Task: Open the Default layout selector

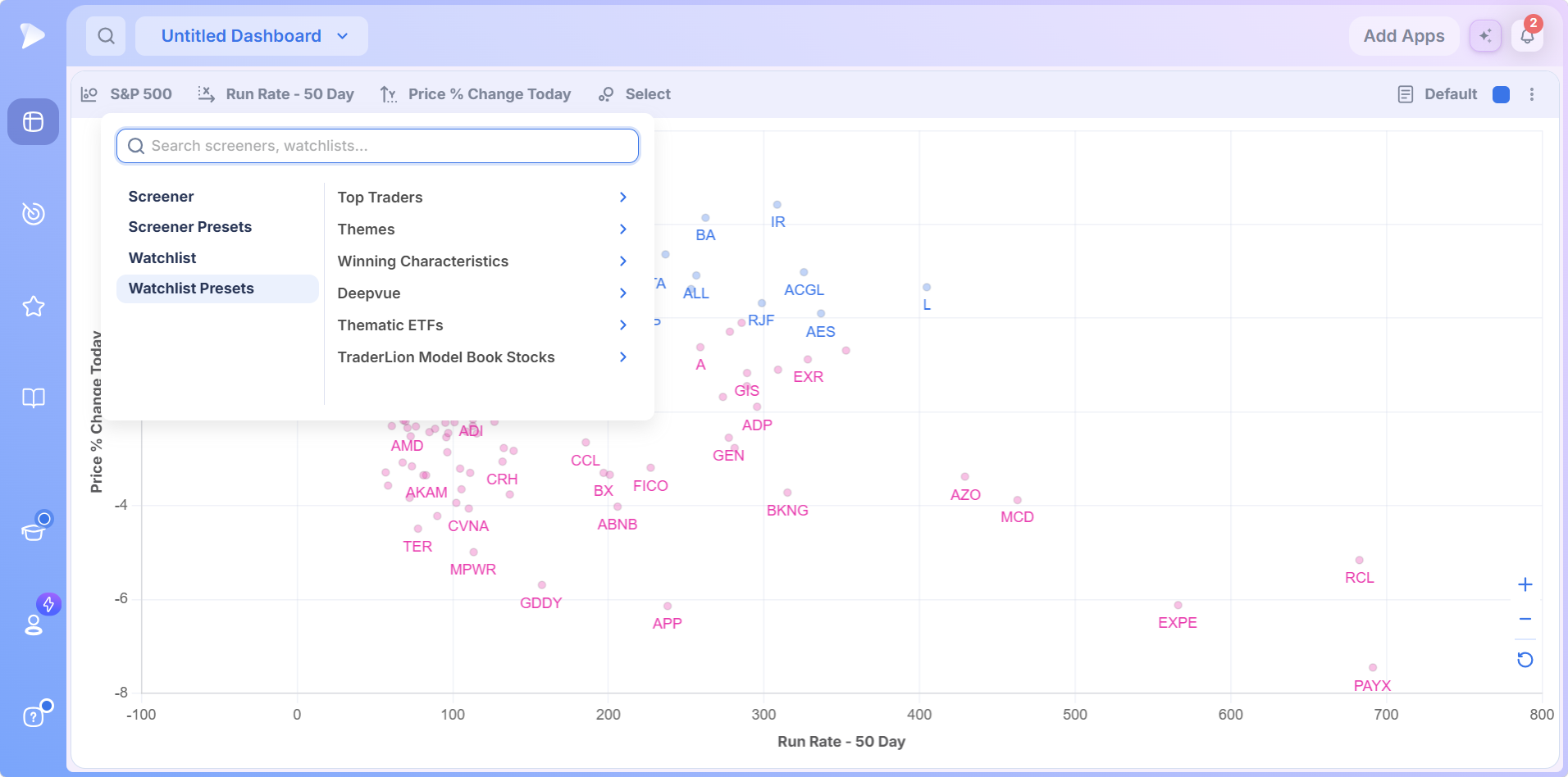Action: [1438, 94]
